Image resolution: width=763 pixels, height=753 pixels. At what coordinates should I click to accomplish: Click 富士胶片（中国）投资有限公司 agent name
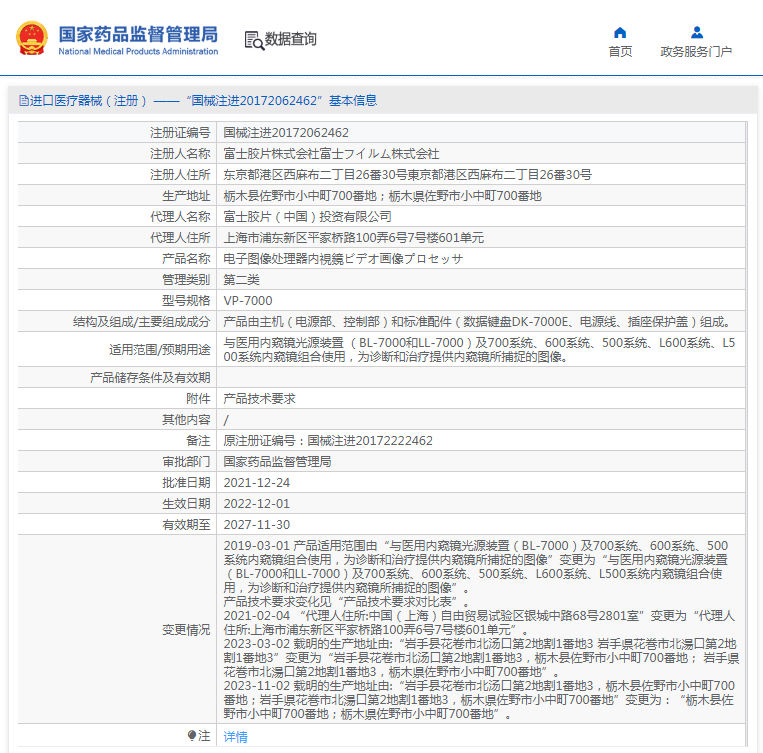point(308,217)
